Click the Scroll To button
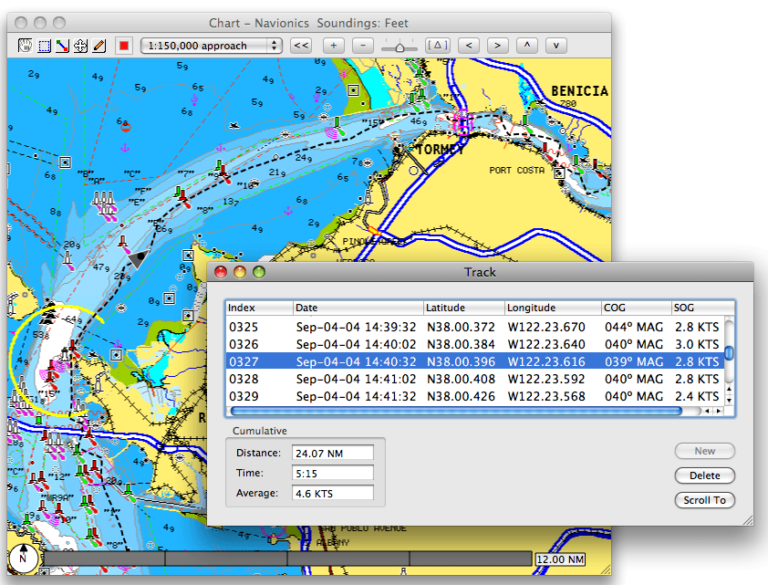Screen dimensions: 768x585 pyautogui.click(x=705, y=500)
